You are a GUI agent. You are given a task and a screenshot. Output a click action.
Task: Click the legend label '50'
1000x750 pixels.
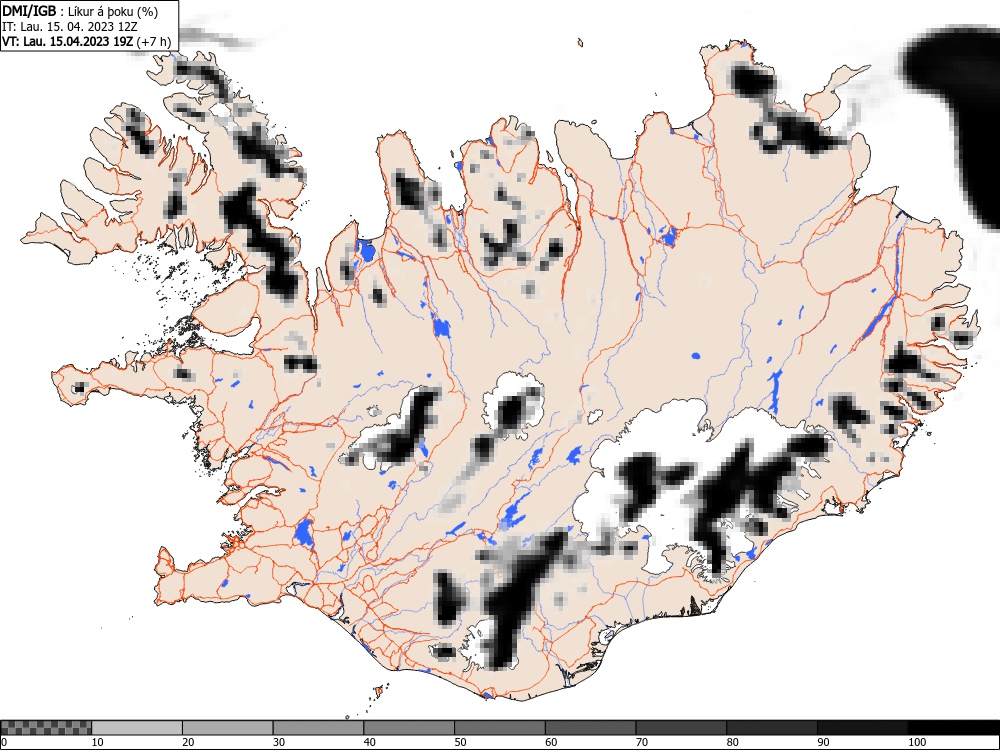click(460, 742)
